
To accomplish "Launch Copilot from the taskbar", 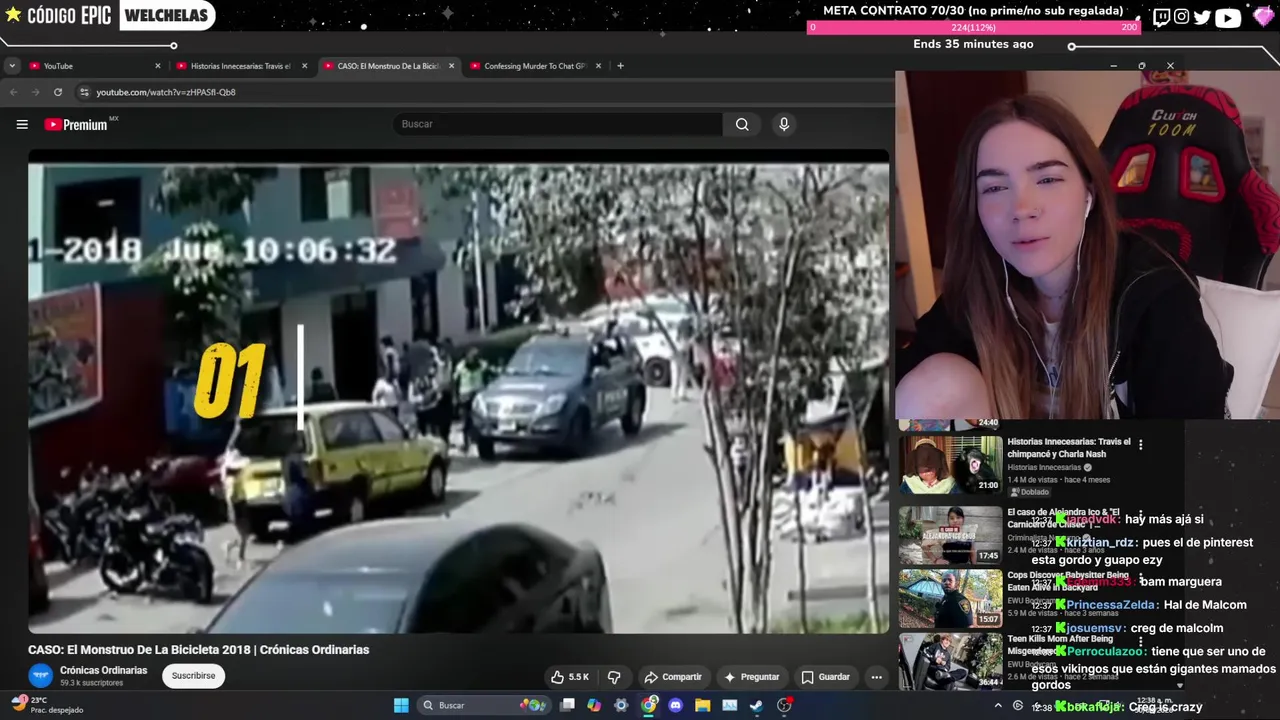I will [x=594, y=705].
